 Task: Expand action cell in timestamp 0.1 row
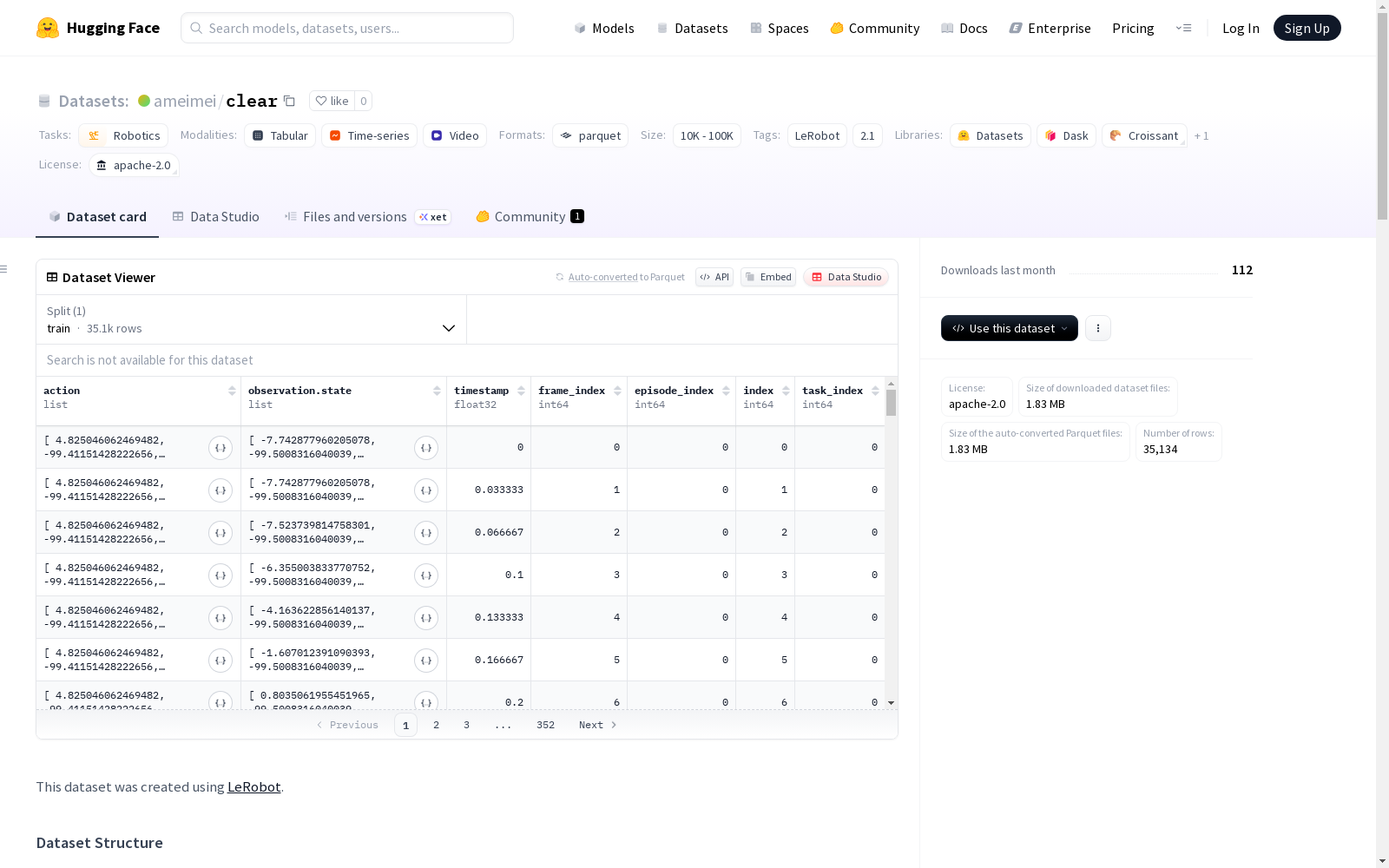click(221, 575)
